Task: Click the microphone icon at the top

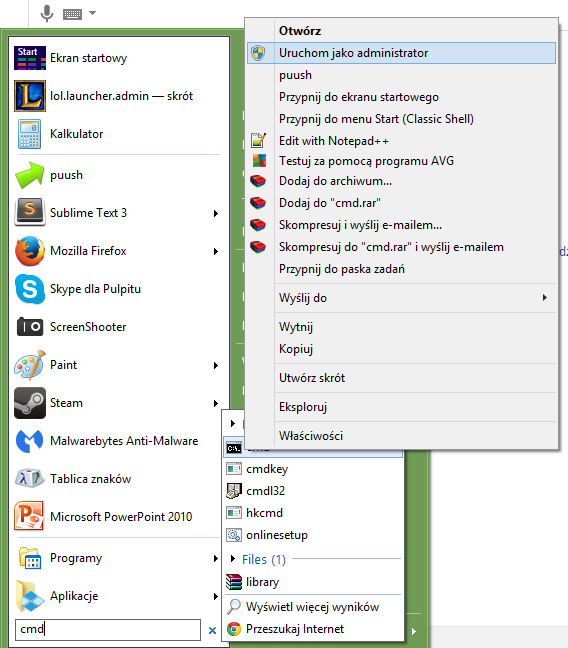Action: pyautogui.click(x=47, y=13)
